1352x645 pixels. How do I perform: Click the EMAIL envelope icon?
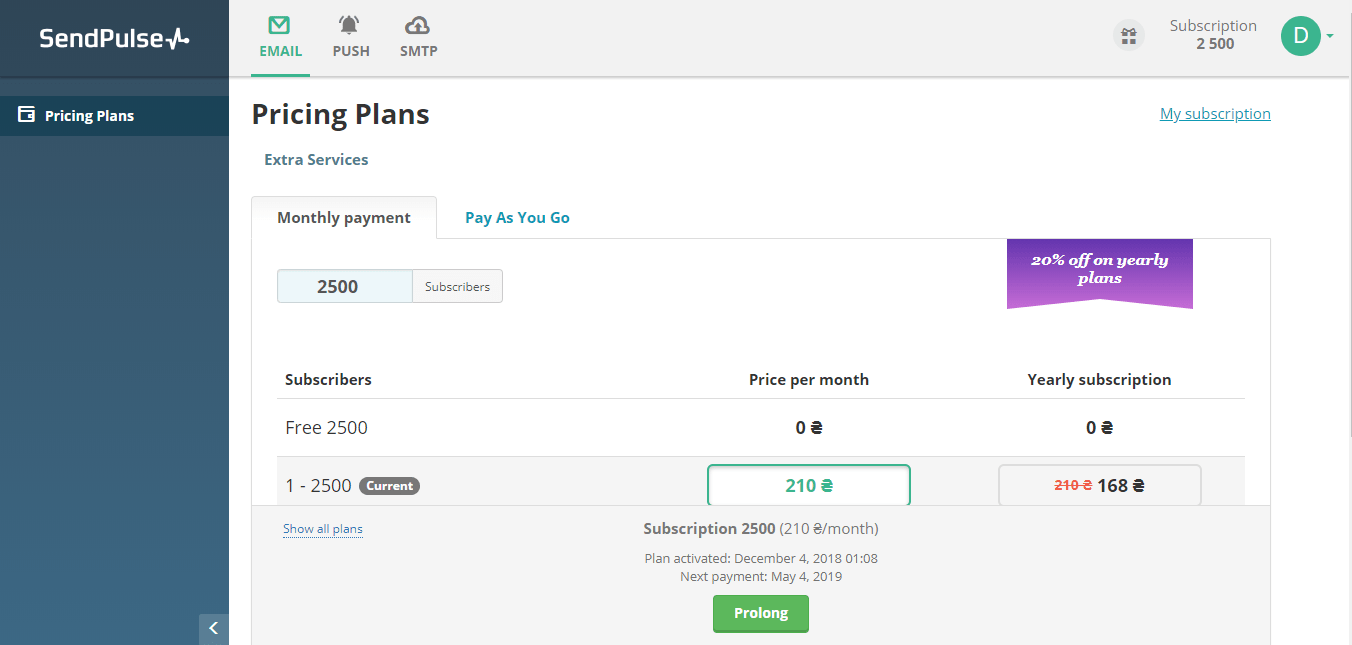coord(280,26)
